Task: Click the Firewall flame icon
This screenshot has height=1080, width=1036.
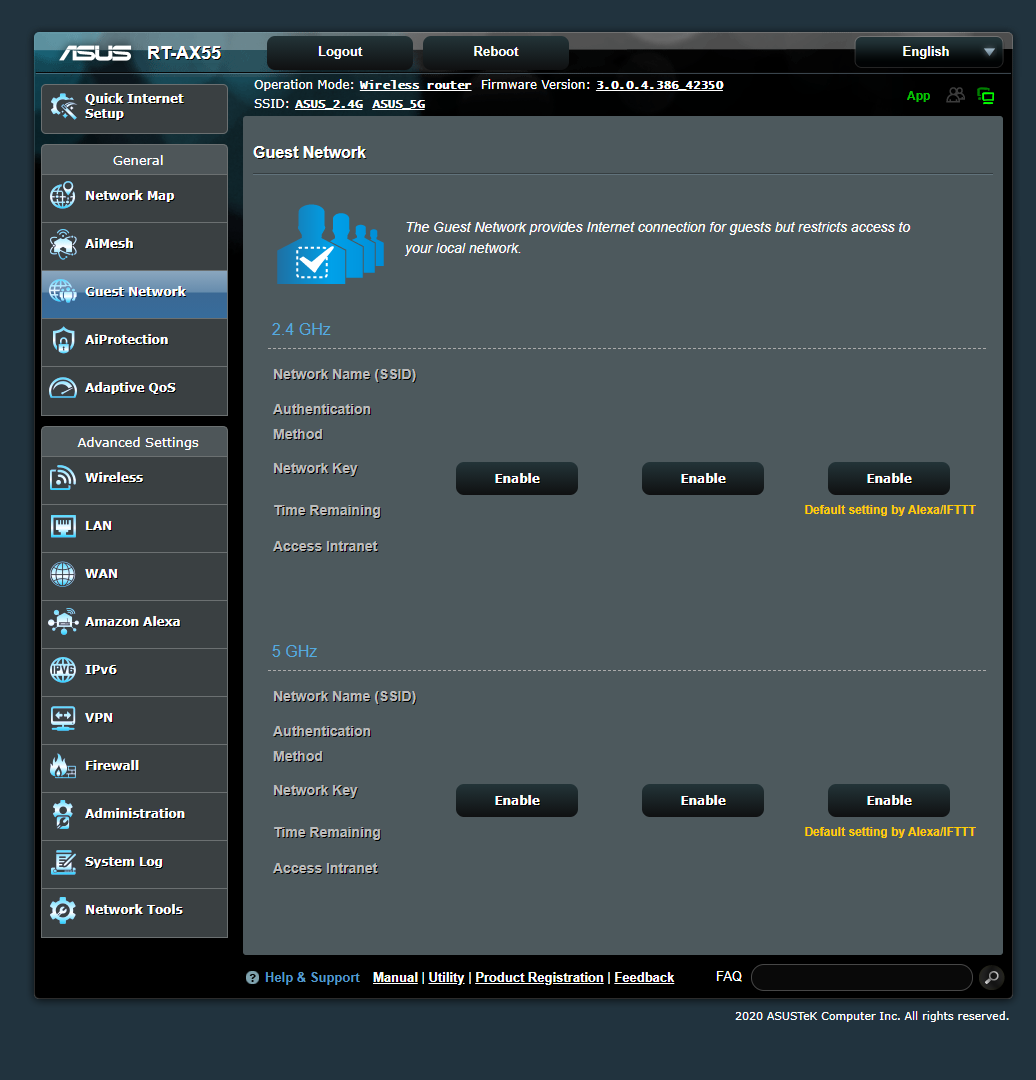Action: 63,765
